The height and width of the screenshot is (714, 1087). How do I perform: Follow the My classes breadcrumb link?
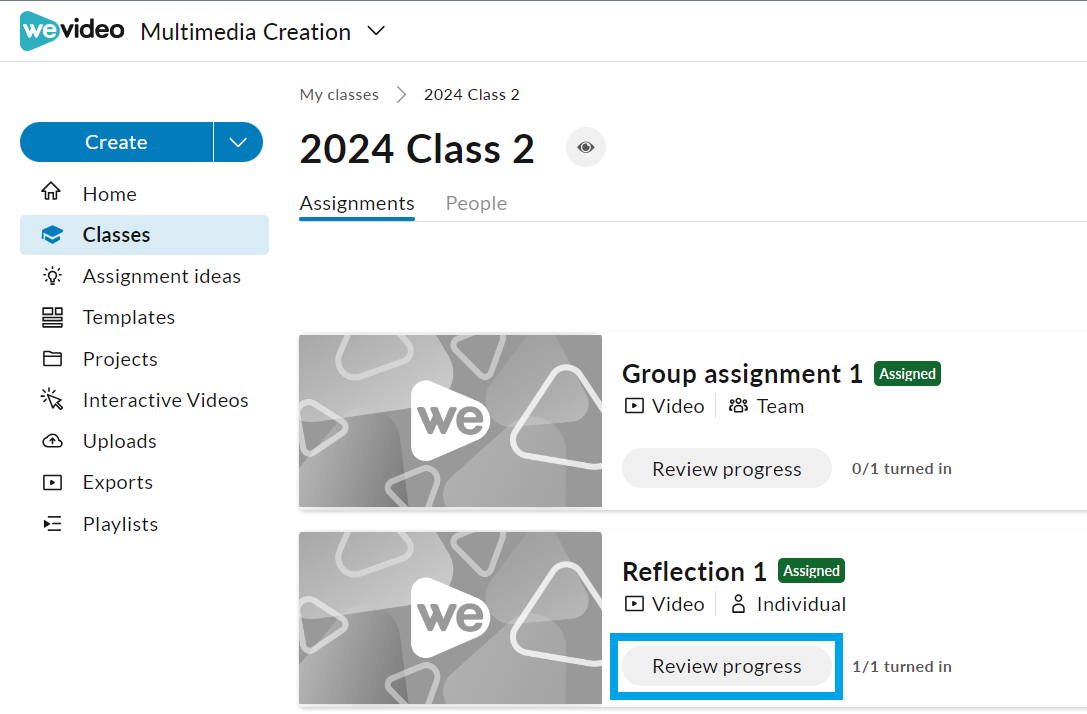[339, 94]
